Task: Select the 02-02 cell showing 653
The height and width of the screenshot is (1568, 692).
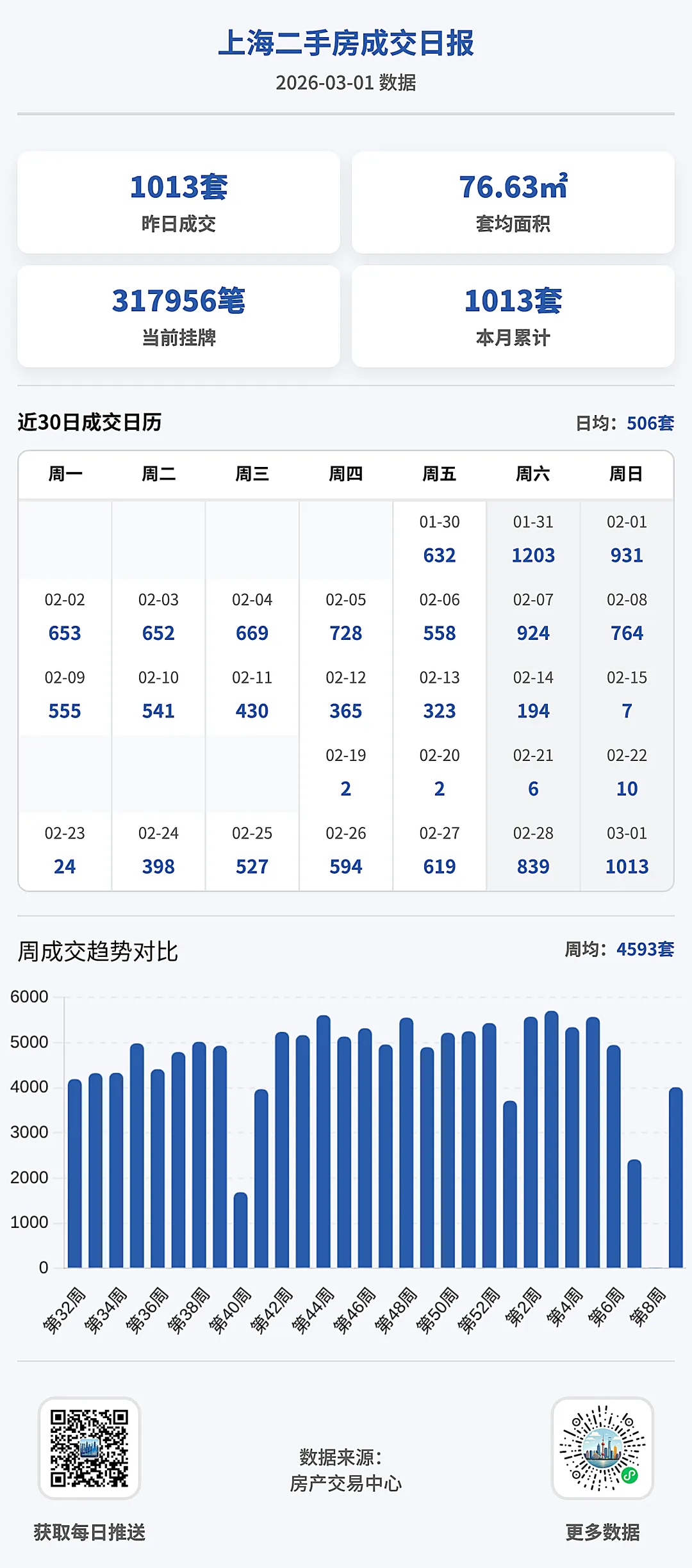Action: tap(65, 617)
